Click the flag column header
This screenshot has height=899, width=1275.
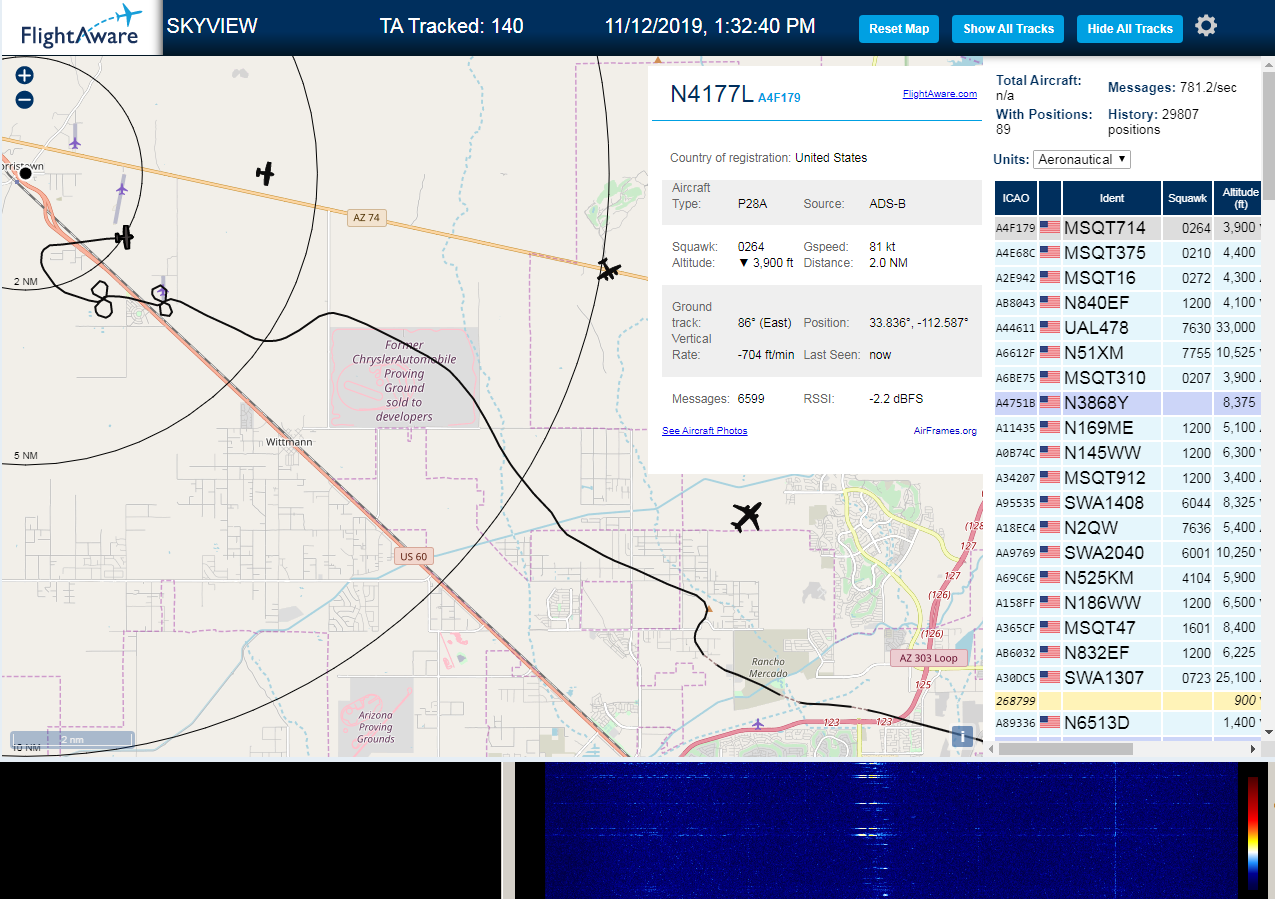pos(1050,198)
